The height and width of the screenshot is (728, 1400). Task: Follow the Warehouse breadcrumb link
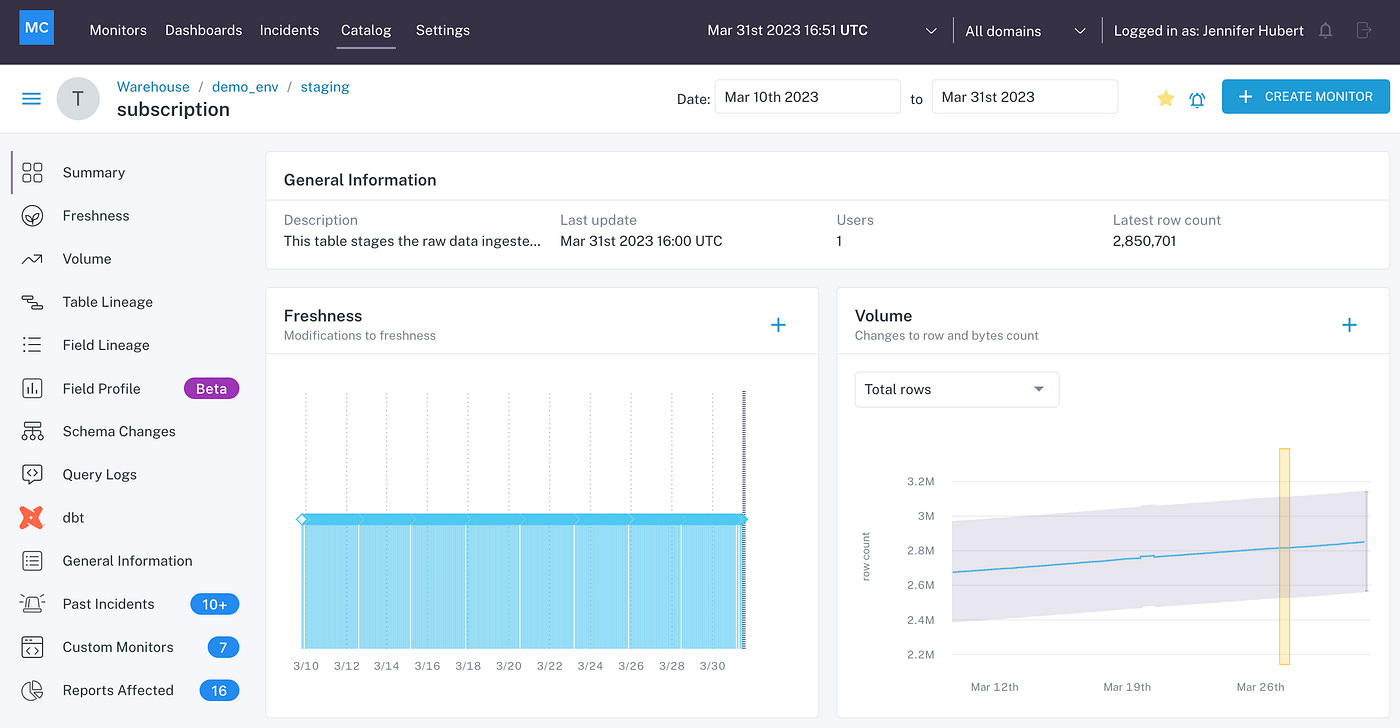tap(153, 87)
